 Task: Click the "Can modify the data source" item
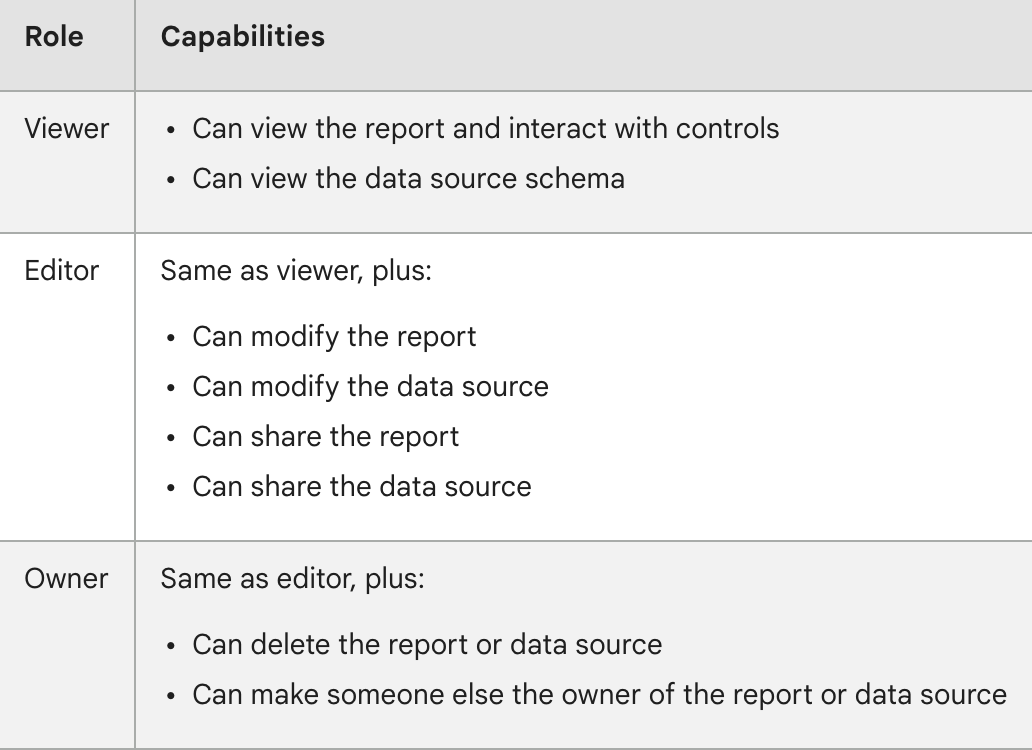tap(370, 386)
